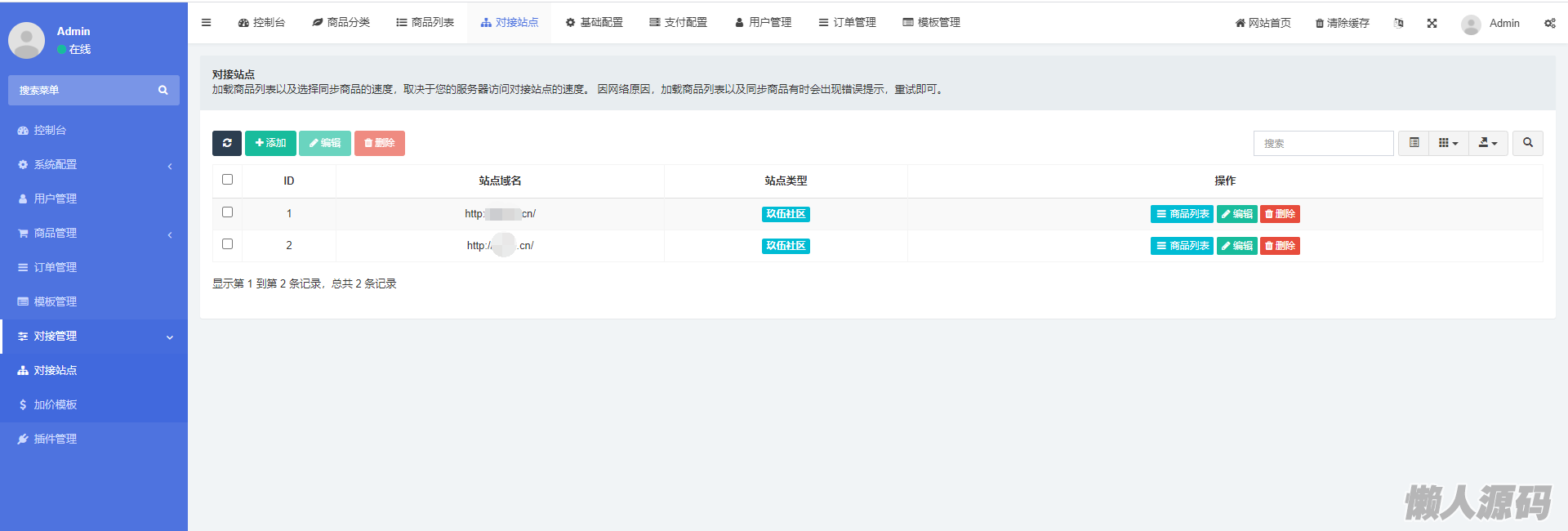1568x531 pixels.
Task: Delete site row 2 with red 删除 button
Action: [x=1280, y=246]
